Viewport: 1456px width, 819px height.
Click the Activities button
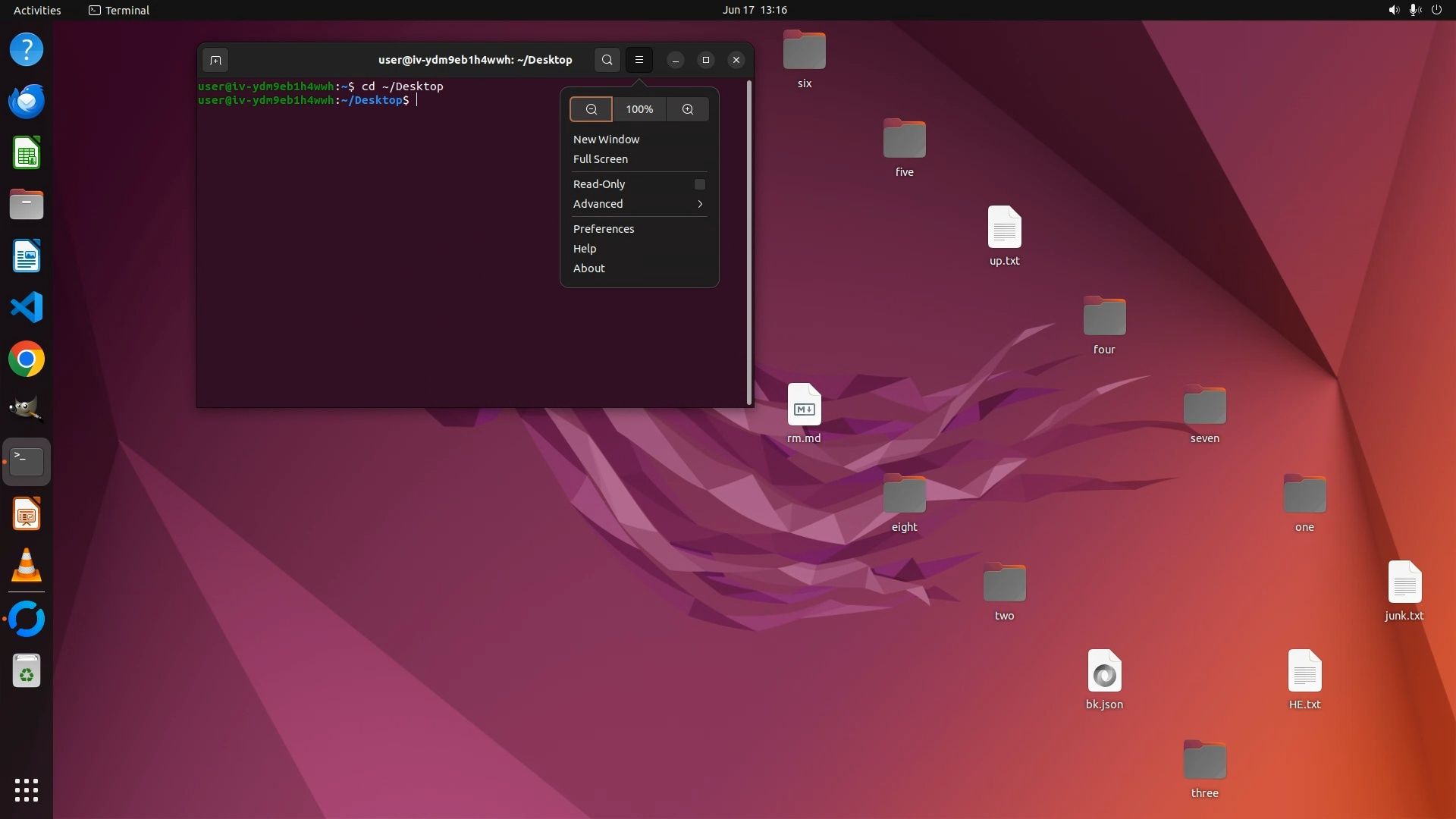point(37,10)
